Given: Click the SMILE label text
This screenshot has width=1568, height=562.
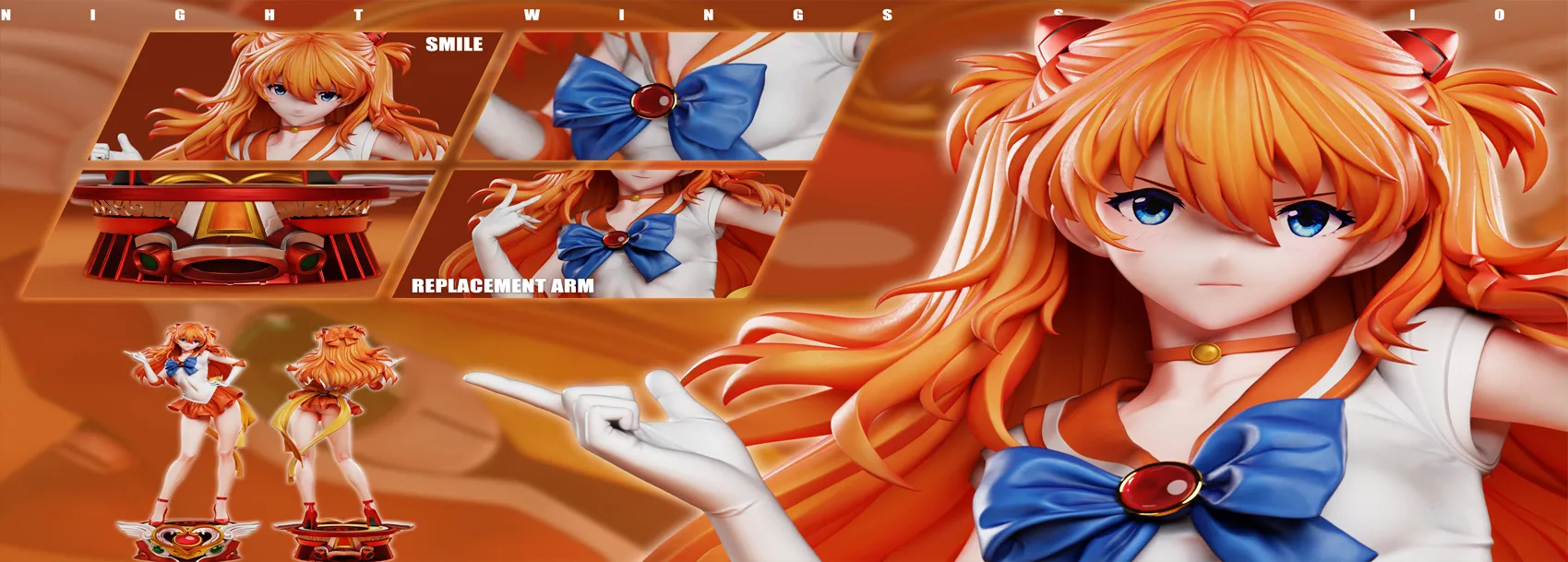Looking at the screenshot, I should [x=454, y=44].
